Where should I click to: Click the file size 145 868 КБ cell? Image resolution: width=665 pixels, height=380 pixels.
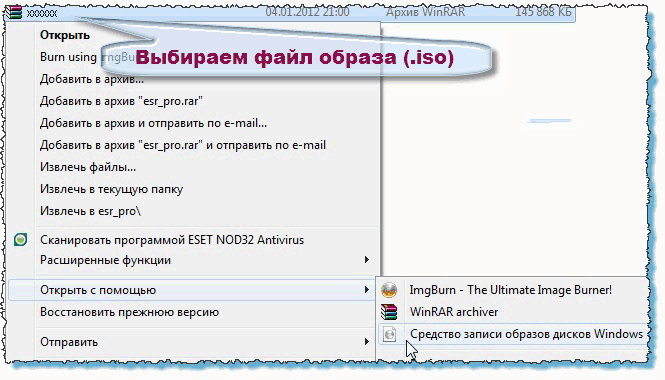(543, 12)
